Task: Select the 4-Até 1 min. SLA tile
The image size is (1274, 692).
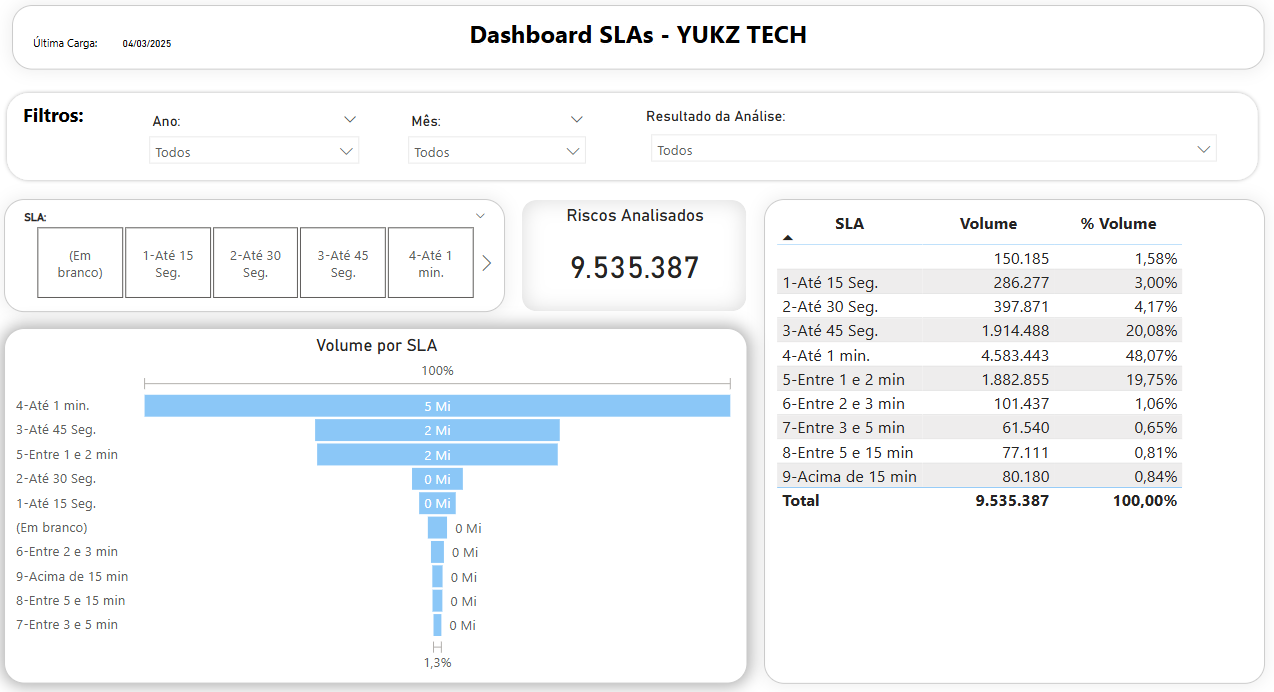Action: click(x=431, y=263)
